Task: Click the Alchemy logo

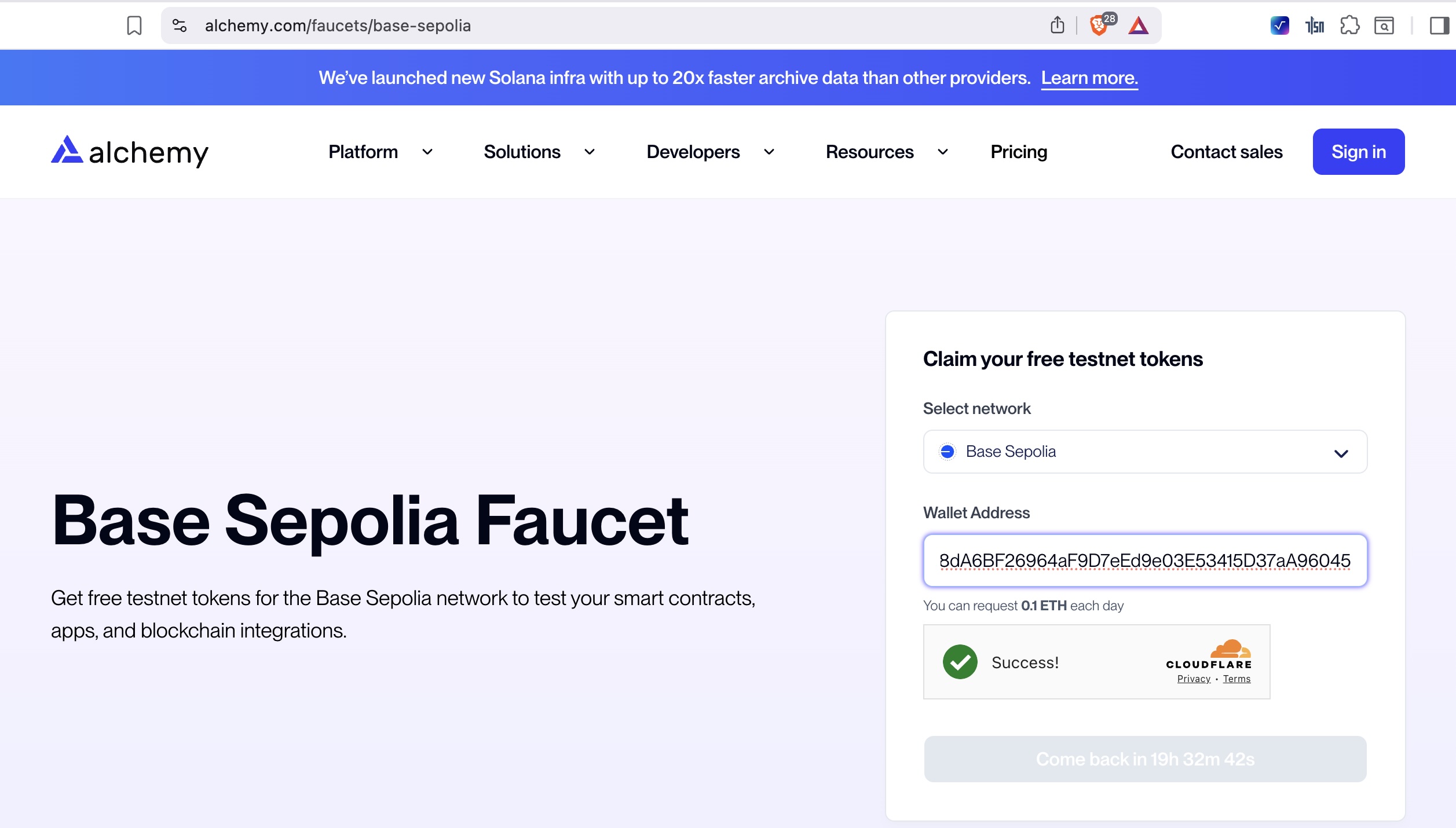Action: [130, 152]
